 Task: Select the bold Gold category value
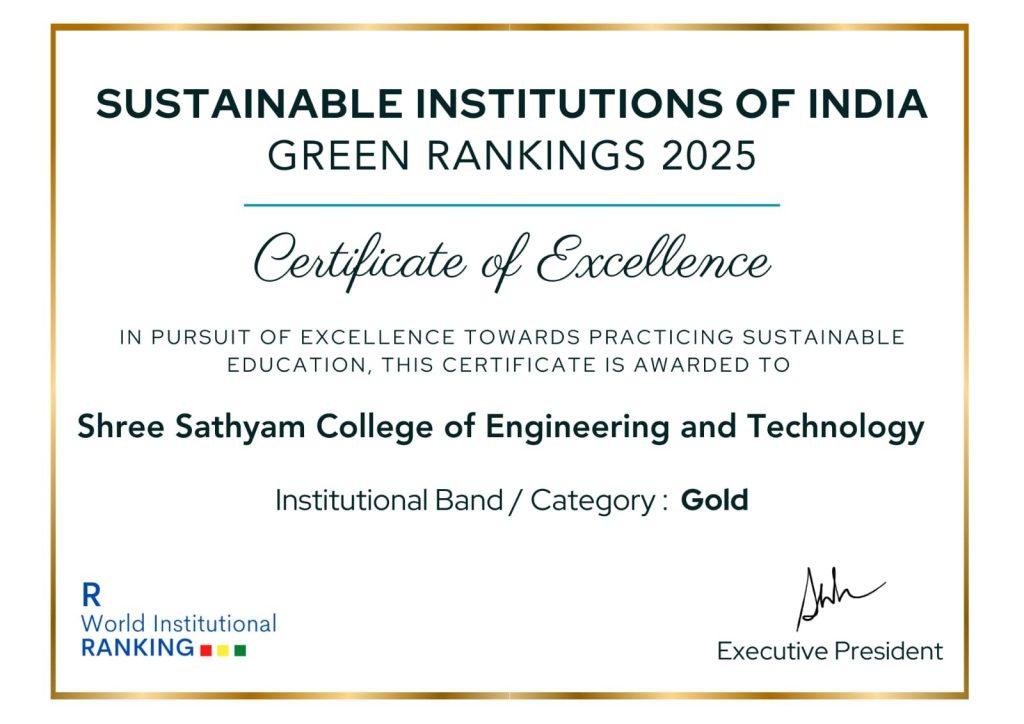714,500
